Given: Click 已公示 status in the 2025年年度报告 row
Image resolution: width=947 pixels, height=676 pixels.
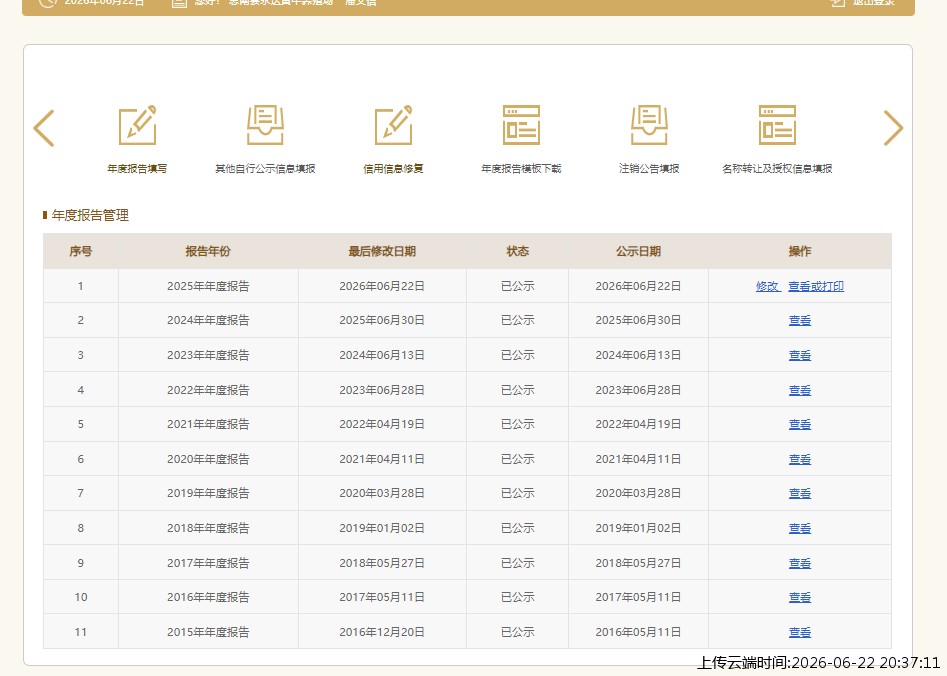Looking at the screenshot, I should click(518, 286).
